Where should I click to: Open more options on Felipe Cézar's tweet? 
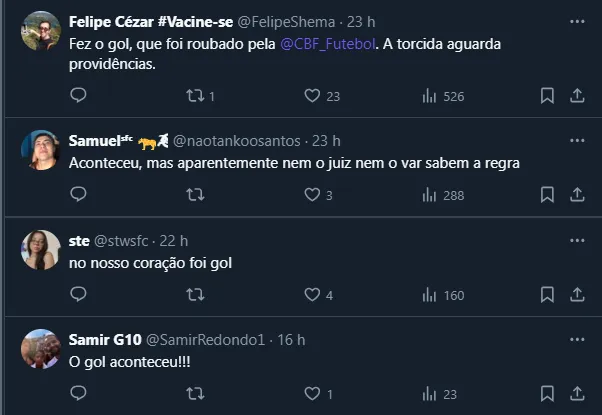tap(576, 21)
